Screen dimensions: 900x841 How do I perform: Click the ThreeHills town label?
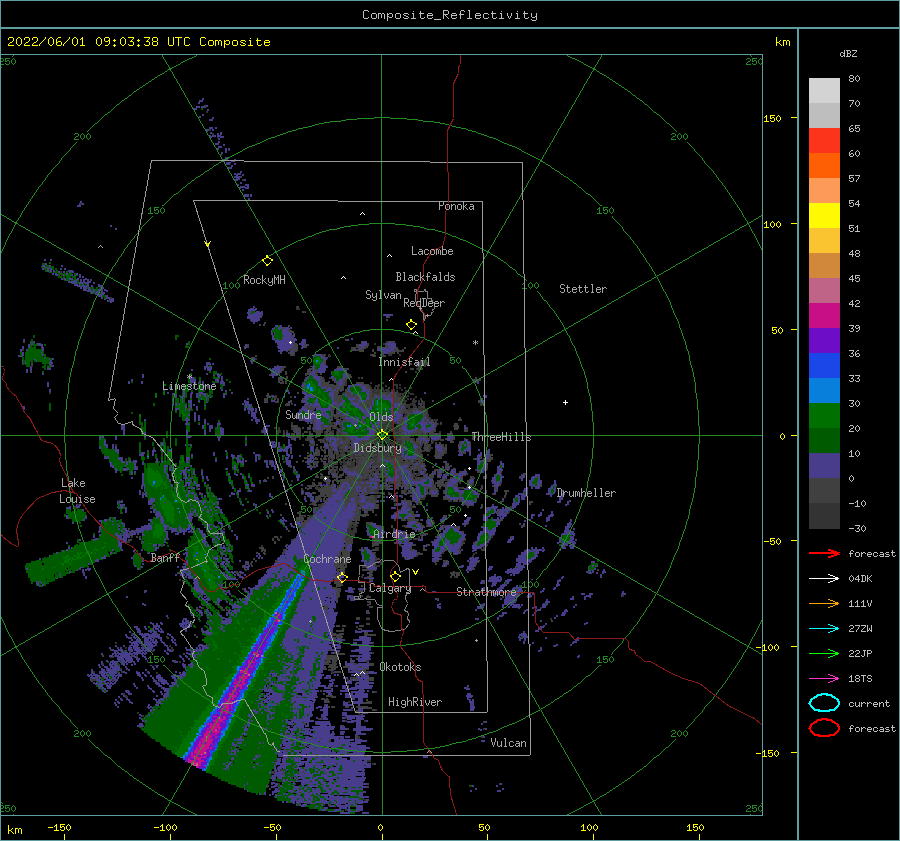(501, 437)
